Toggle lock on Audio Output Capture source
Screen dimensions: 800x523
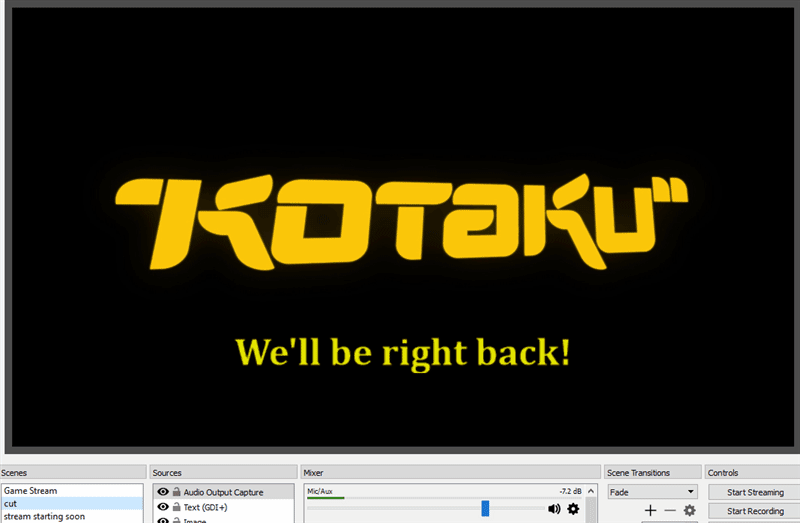coord(177,492)
